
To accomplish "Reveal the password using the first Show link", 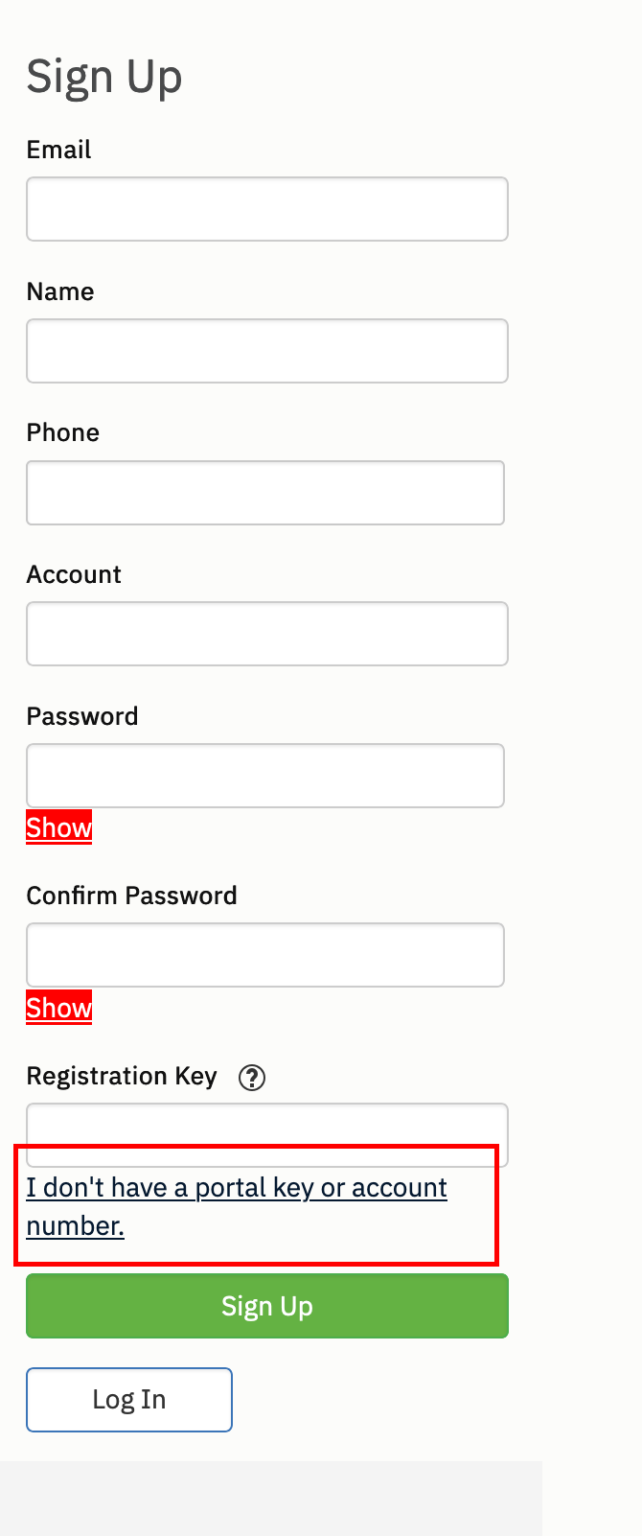I will pos(58,827).
